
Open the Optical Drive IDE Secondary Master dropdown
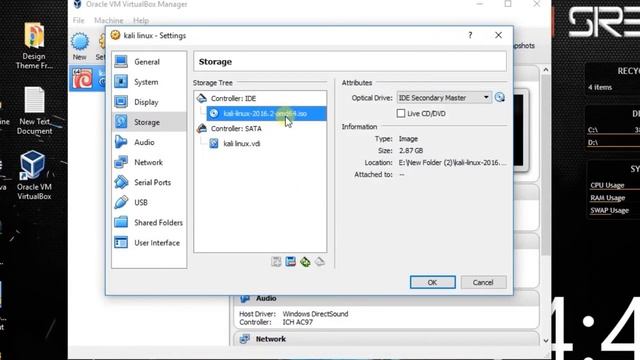point(444,98)
